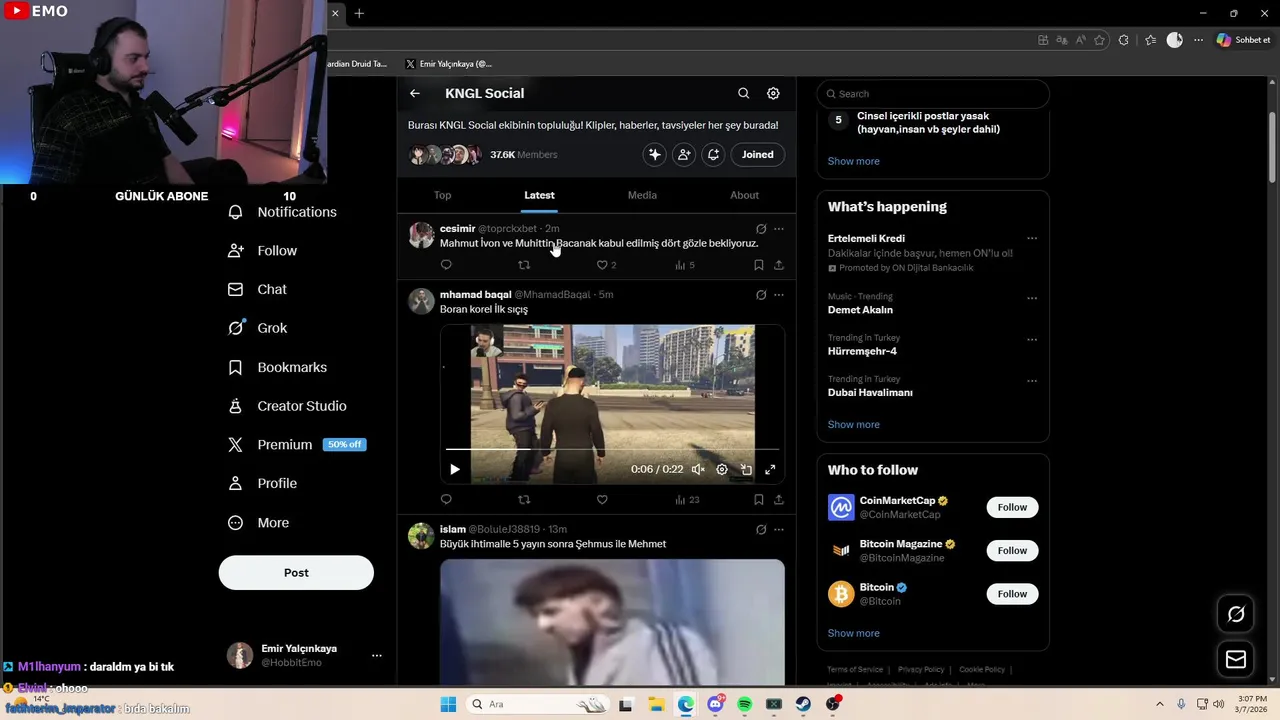The image size is (1280, 720).
Task: Open community search magnifier icon
Action: tap(743, 93)
